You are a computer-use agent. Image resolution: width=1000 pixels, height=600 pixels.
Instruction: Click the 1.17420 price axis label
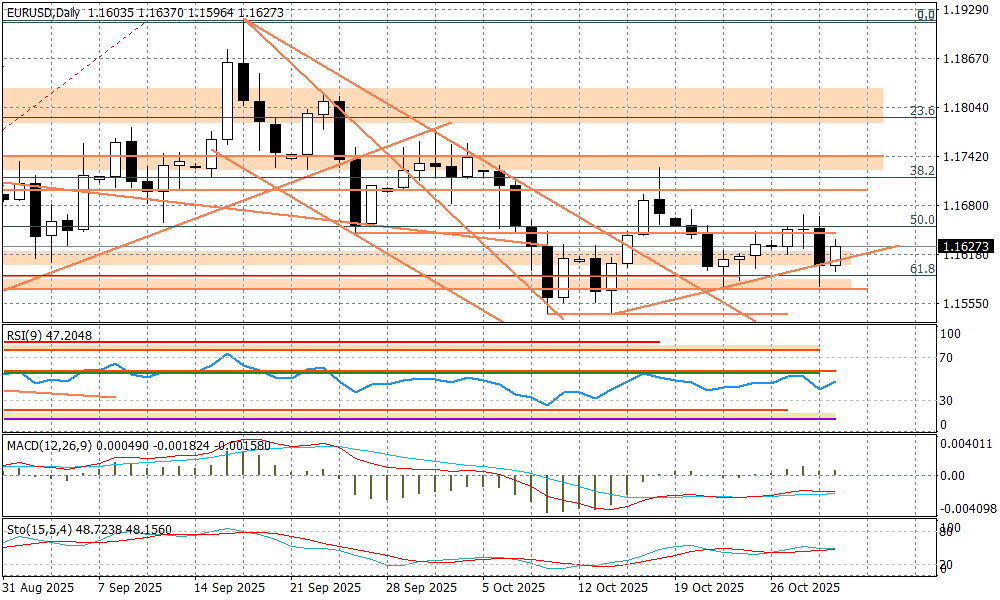pos(967,158)
